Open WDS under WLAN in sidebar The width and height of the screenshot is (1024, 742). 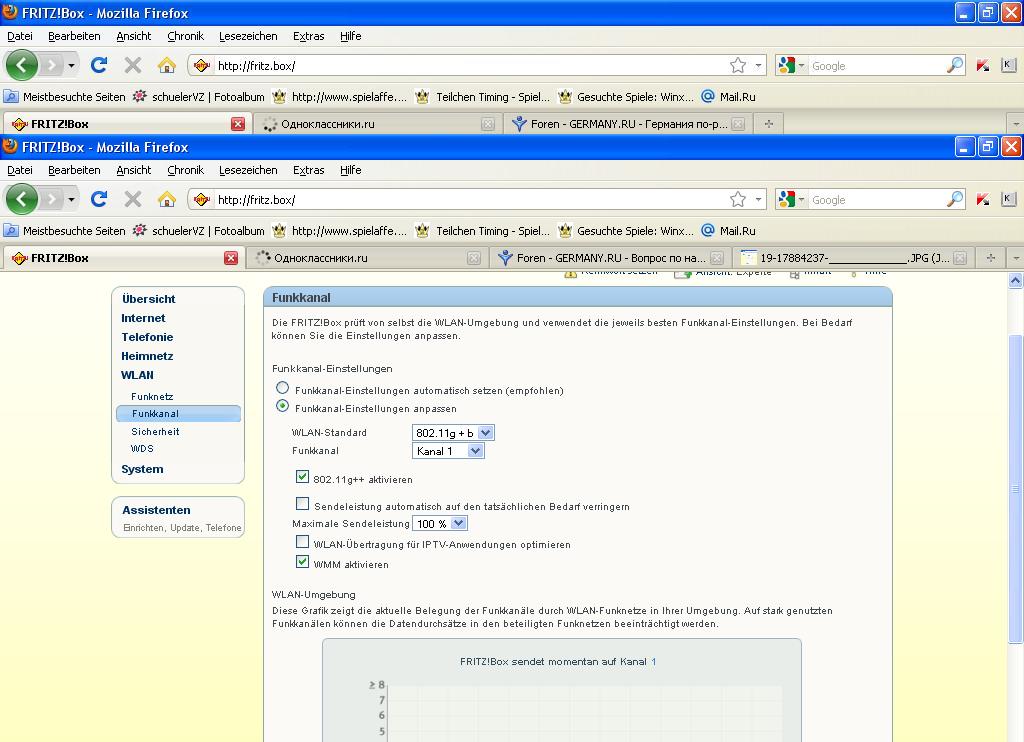(142, 449)
